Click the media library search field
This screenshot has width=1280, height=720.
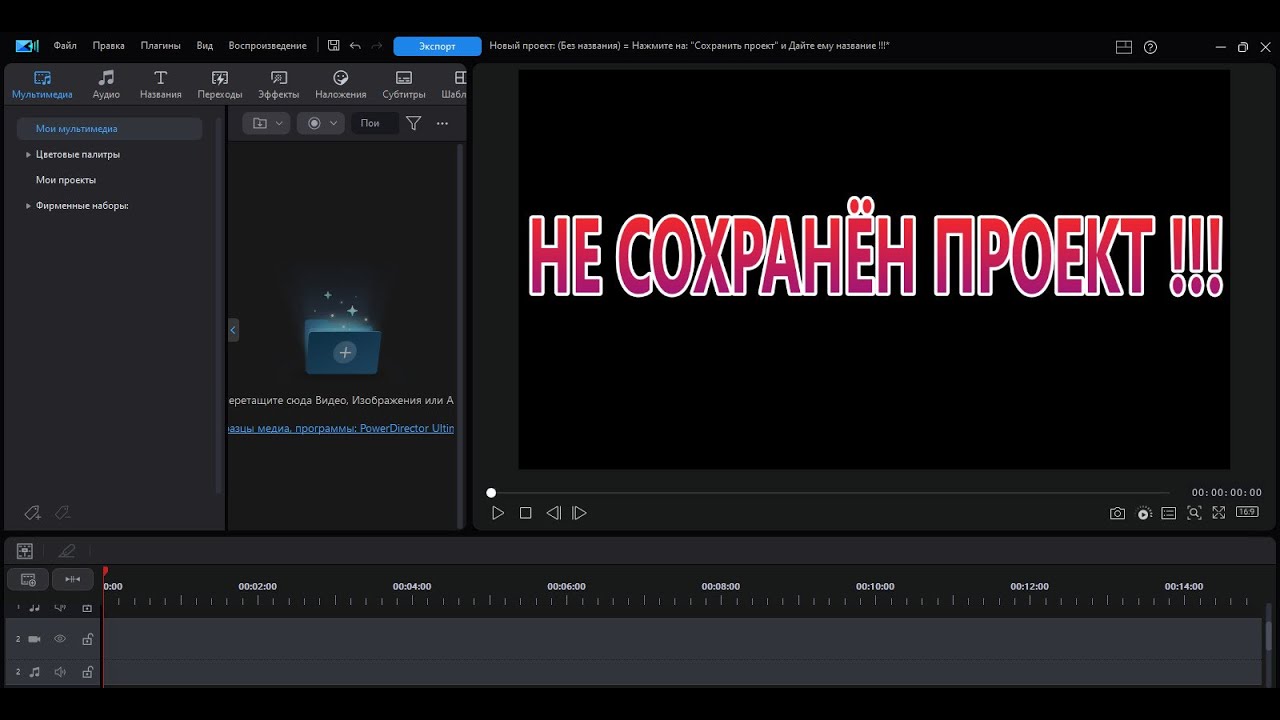(x=375, y=123)
